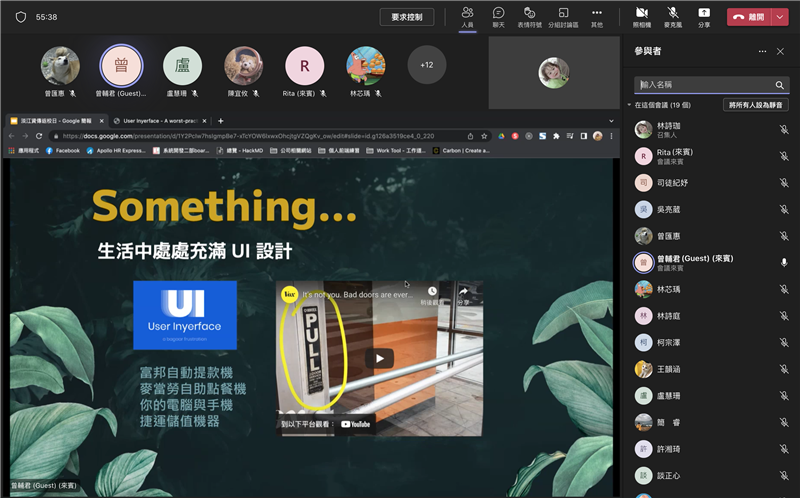The height and width of the screenshot is (498, 800).
Task: Collapse the 在這個會議 (19 個) section
Action: [629, 104]
